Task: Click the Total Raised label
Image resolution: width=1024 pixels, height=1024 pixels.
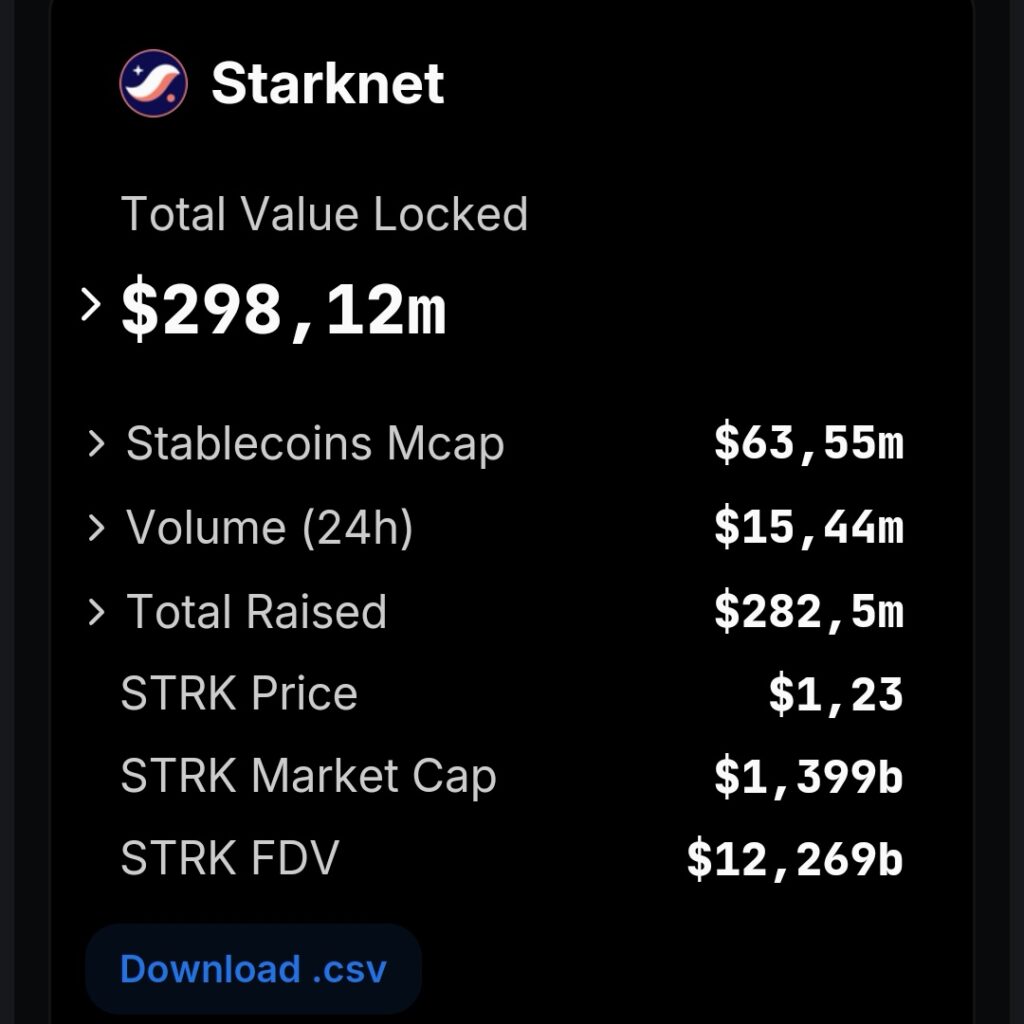Action: [255, 612]
